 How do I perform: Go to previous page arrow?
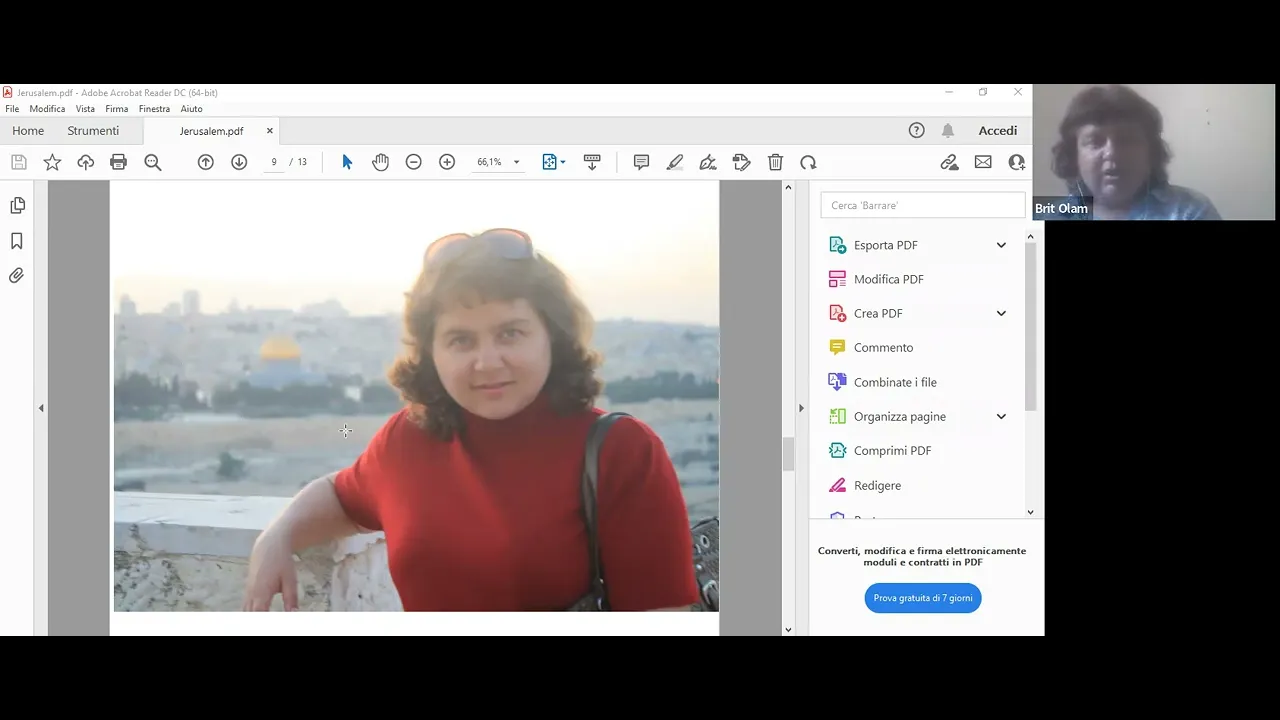206,162
